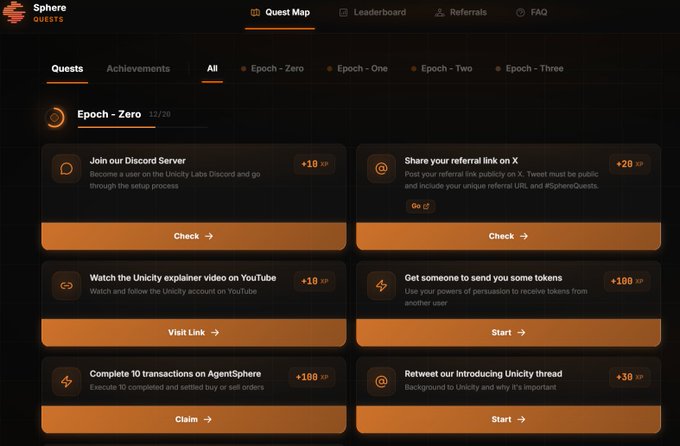Open the FAQ page
Viewport: 680px width, 446px height.
[x=531, y=13]
